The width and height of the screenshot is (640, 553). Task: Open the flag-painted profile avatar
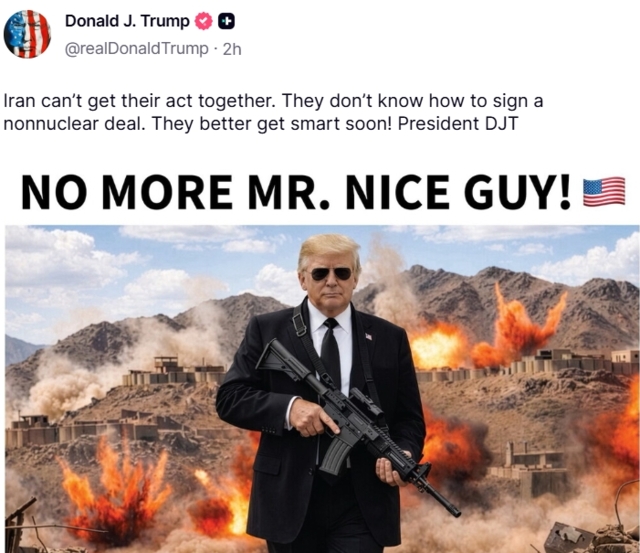(x=27, y=34)
